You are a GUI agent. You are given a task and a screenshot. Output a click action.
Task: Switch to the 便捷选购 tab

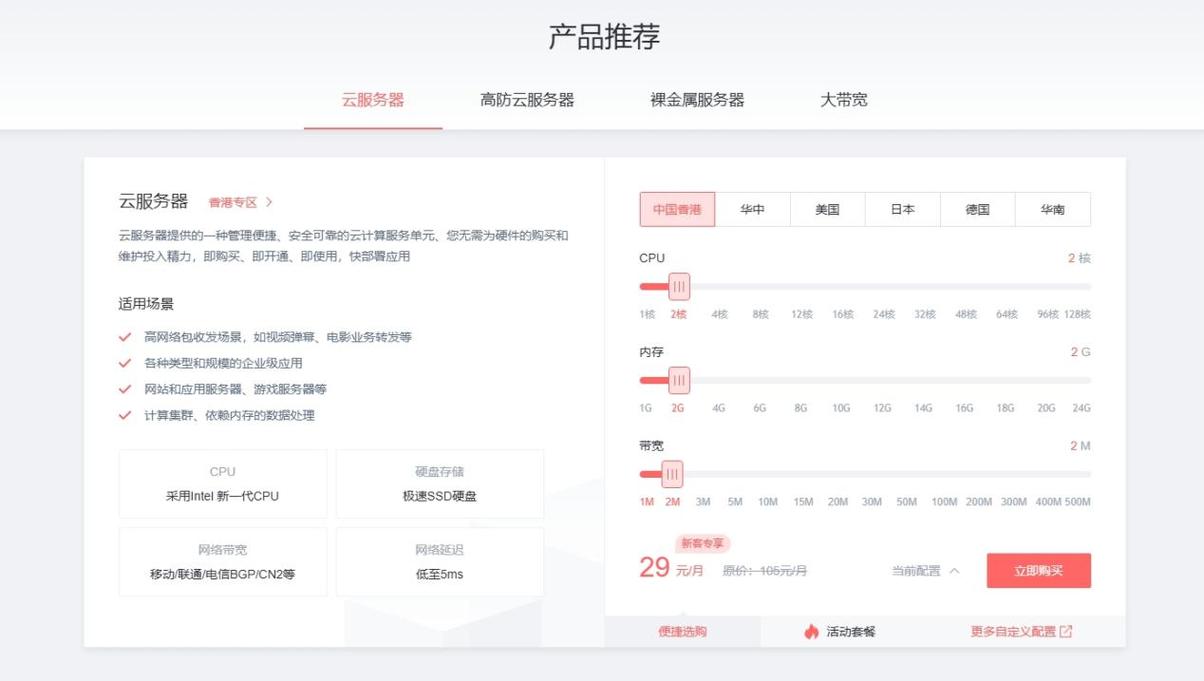coord(682,632)
